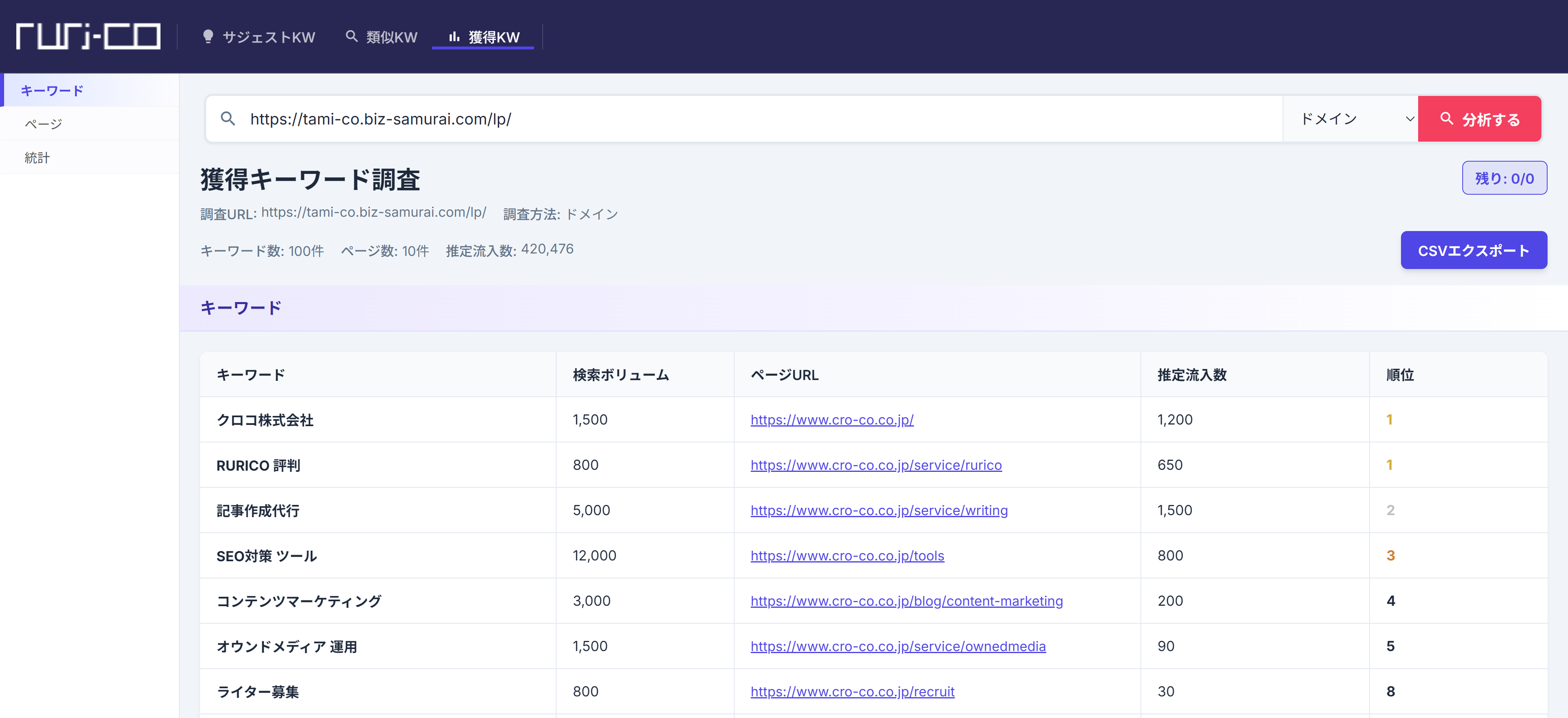This screenshot has height=718, width=1568.
Task: Open the cro-co.co.jp/tools link
Action: (847, 556)
